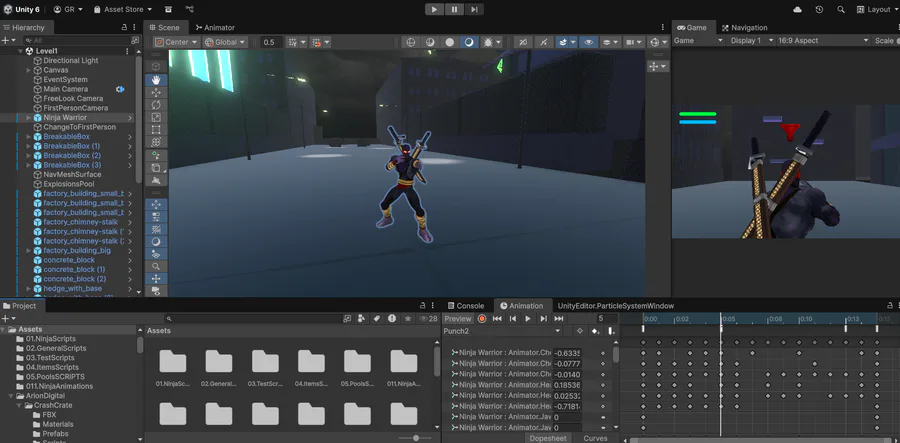
Task: Click the Add Keyframe icon in Animation window
Action: [596, 331]
